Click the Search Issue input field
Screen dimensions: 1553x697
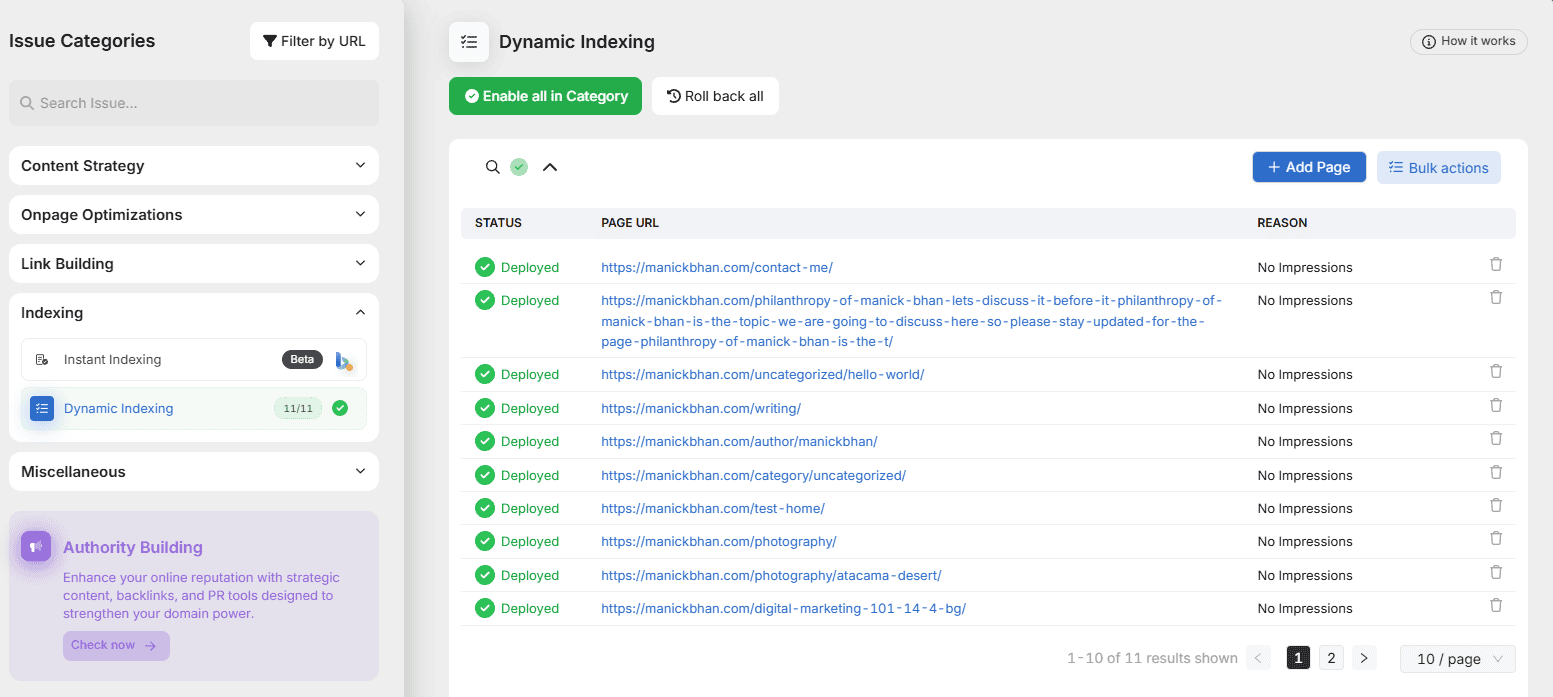[194, 103]
